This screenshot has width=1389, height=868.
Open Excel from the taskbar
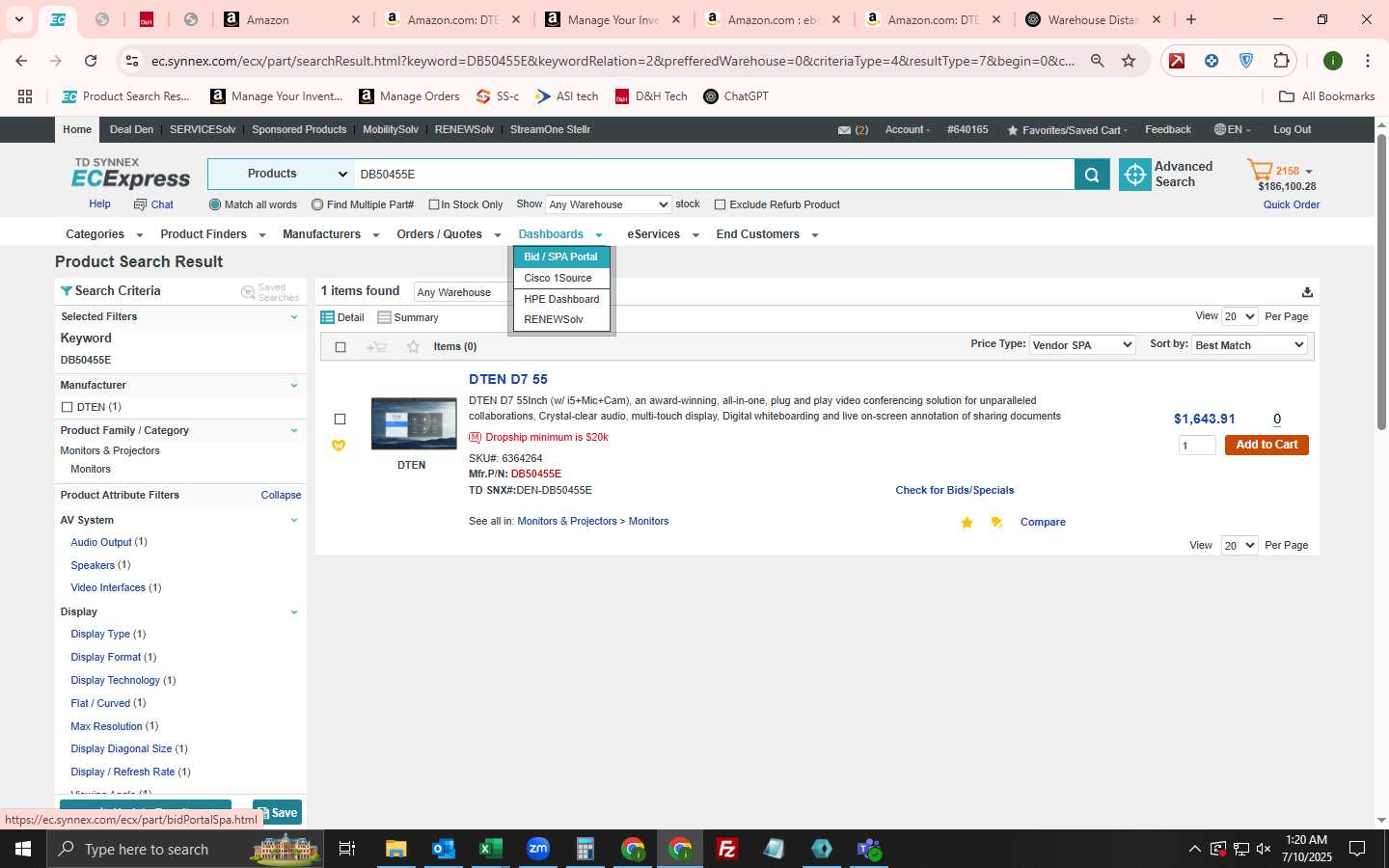pos(490,849)
